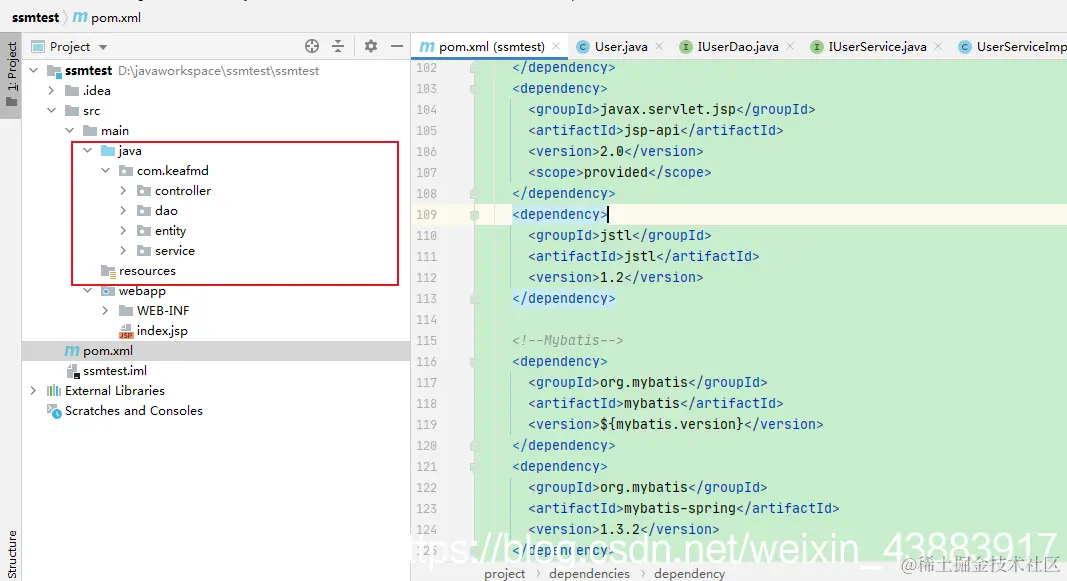Fold the dependency block at line 103
Screen dimensions: 1067x581
[x=474, y=88]
